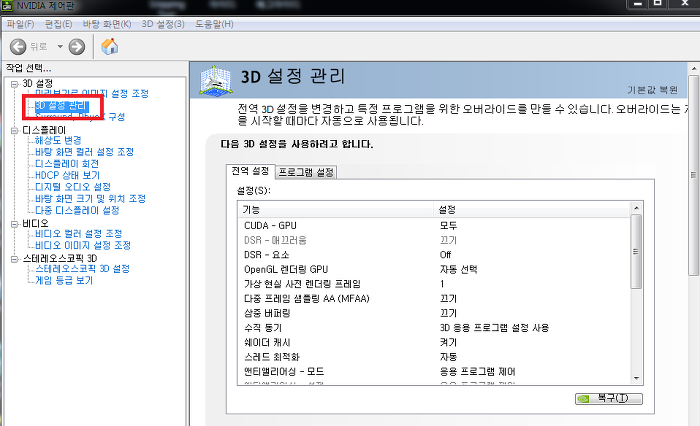Open 비디오 컬러 설정 조정
This screenshot has height=426, width=700.
point(79,234)
